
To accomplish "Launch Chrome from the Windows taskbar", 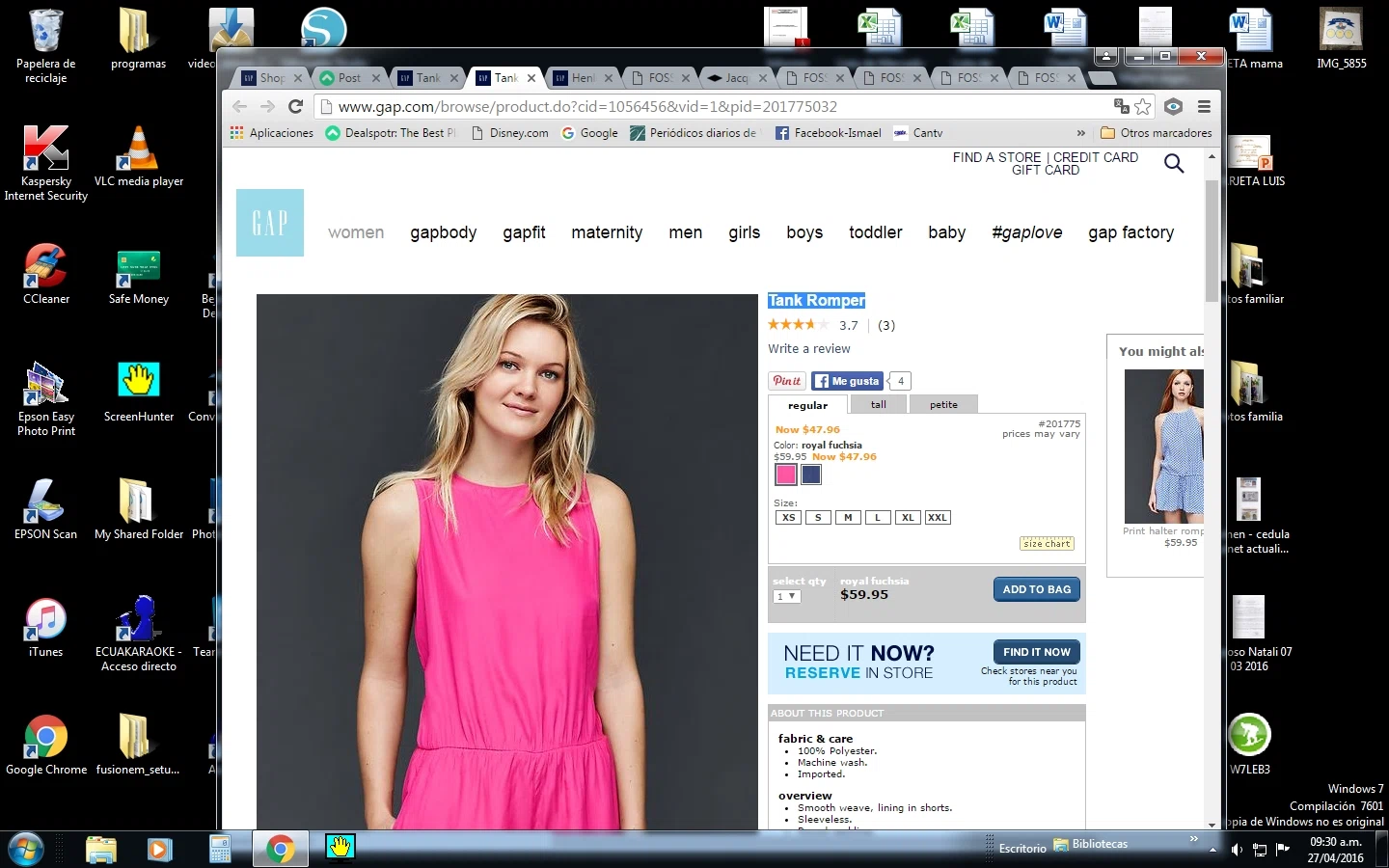I will pos(280,849).
